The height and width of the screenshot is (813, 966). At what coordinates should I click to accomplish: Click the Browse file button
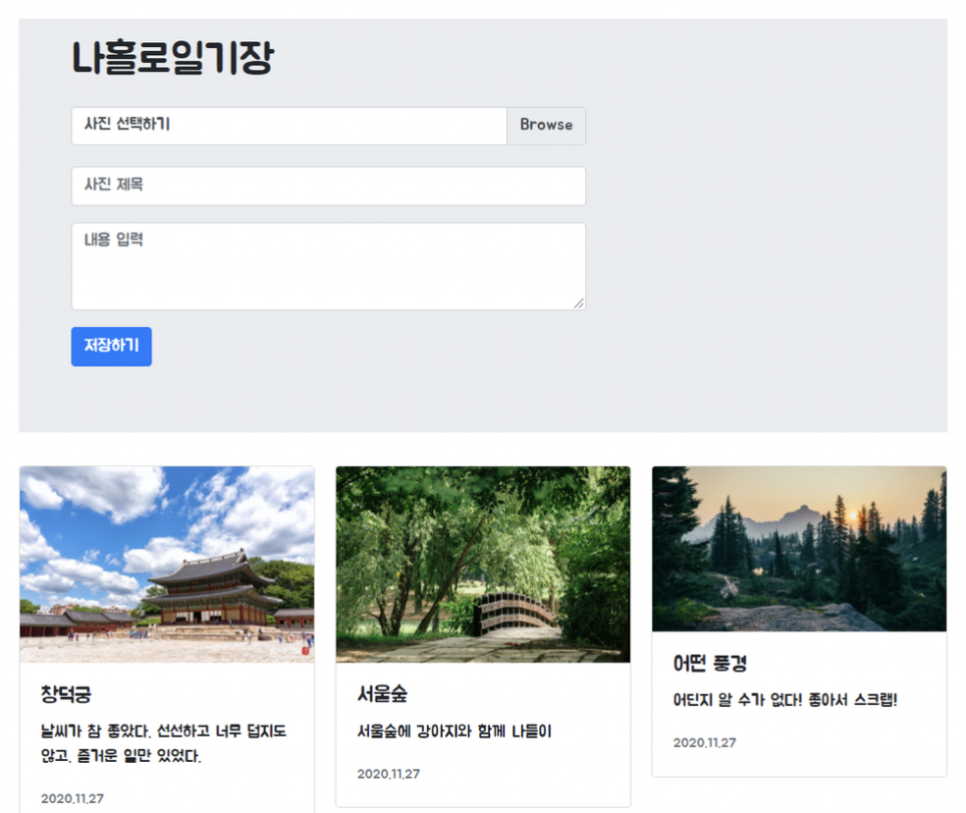(546, 126)
